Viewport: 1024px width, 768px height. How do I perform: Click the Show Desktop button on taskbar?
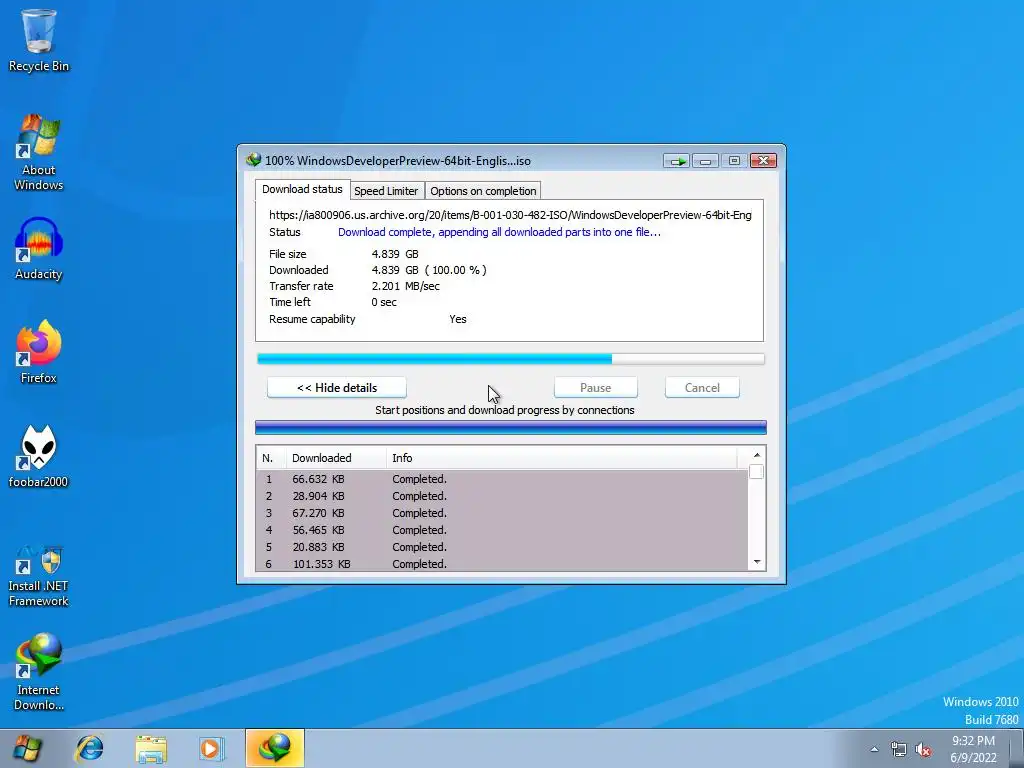pyautogui.click(x=1017, y=749)
